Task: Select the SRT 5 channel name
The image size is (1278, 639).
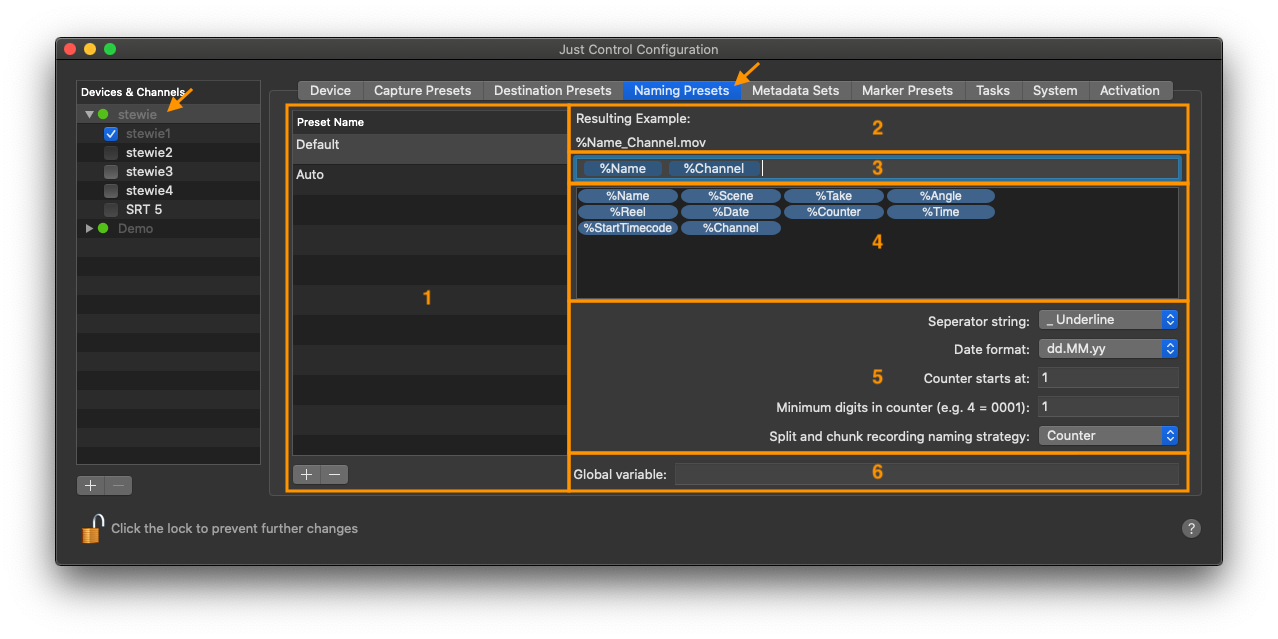Action: click(x=144, y=209)
